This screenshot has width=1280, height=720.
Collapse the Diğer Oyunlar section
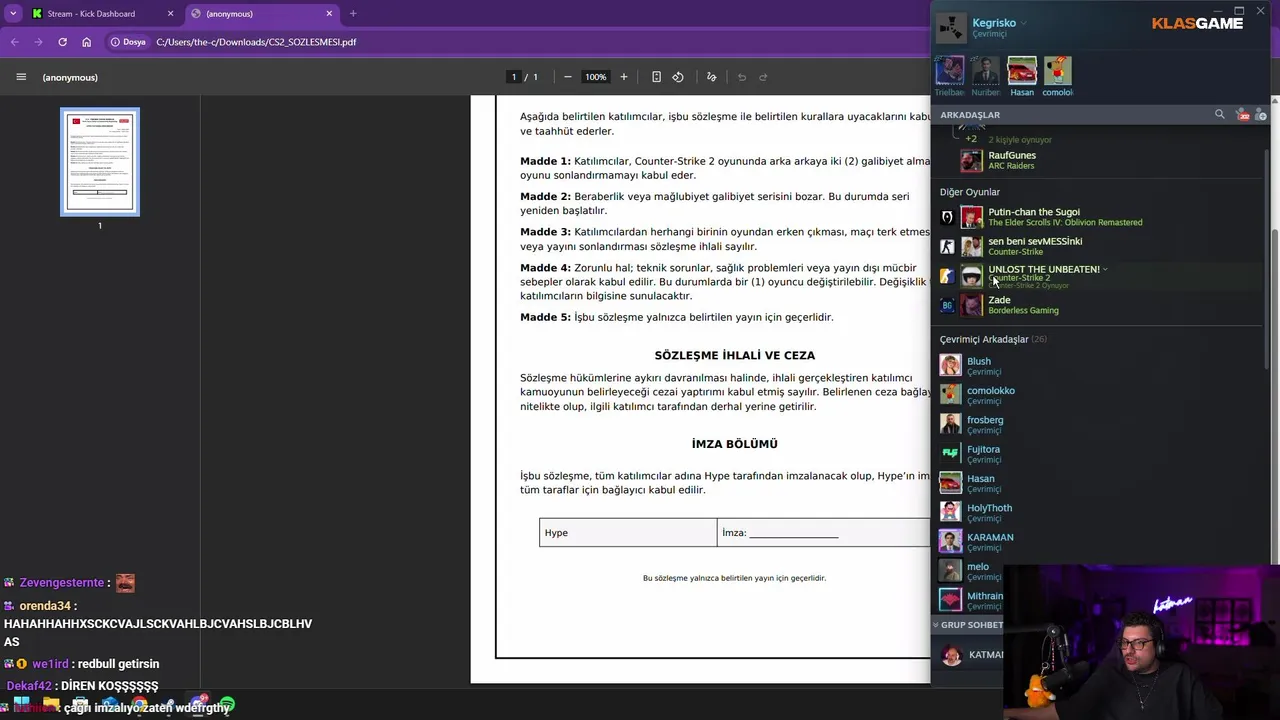970,192
